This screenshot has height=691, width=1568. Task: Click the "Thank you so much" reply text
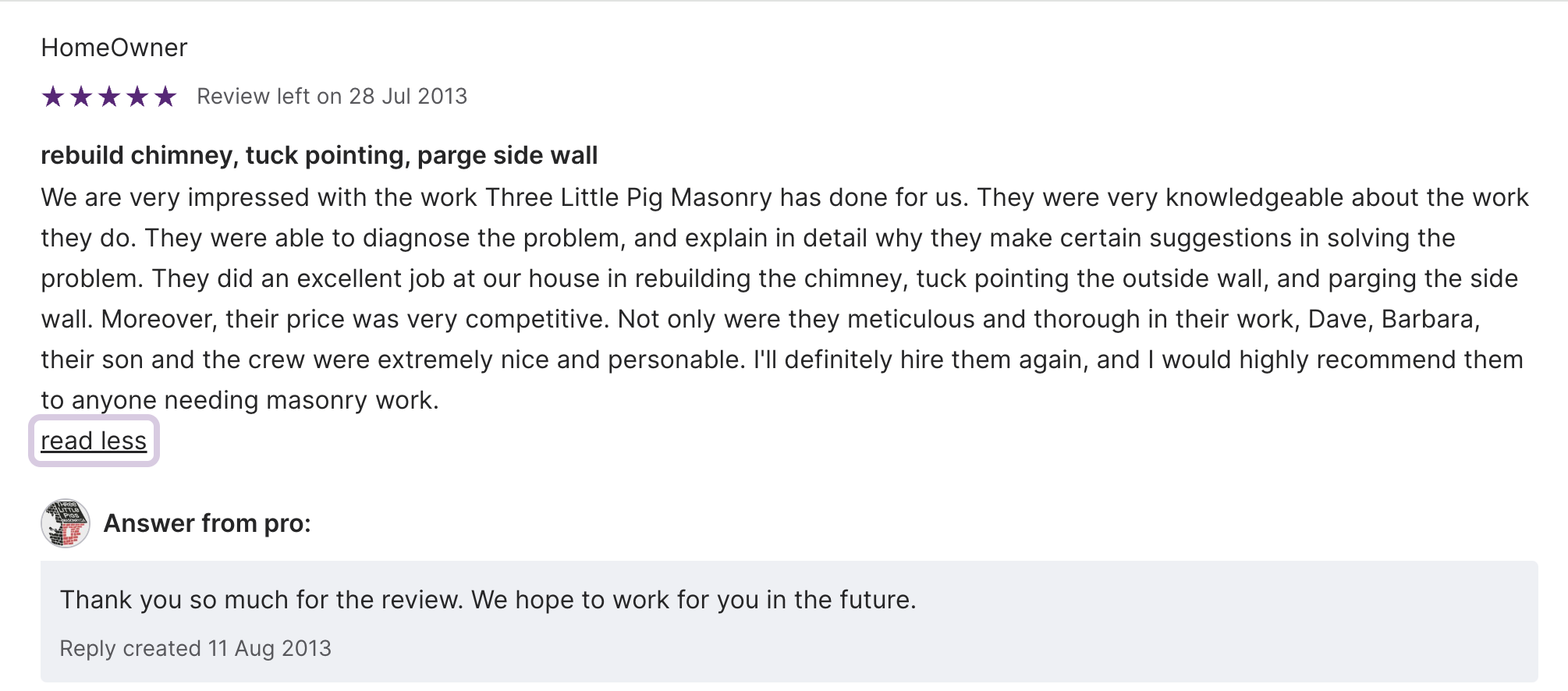pyautogui.click(x=488, y=600)
